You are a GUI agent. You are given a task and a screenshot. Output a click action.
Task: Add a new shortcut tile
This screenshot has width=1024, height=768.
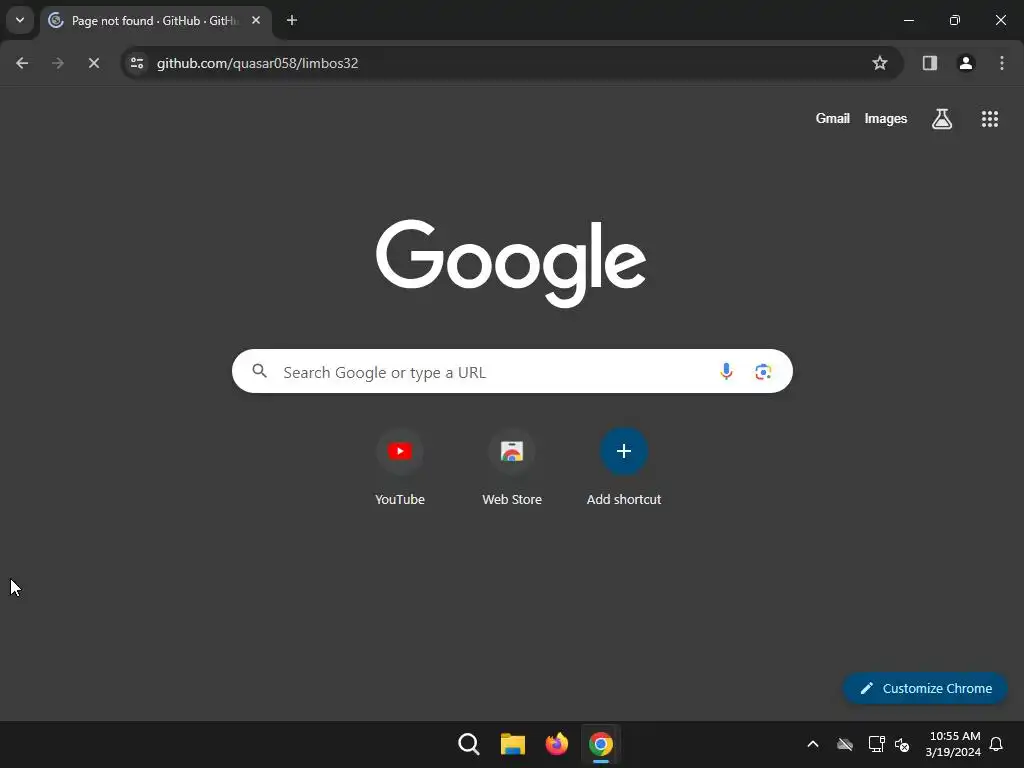click(624, 468)
